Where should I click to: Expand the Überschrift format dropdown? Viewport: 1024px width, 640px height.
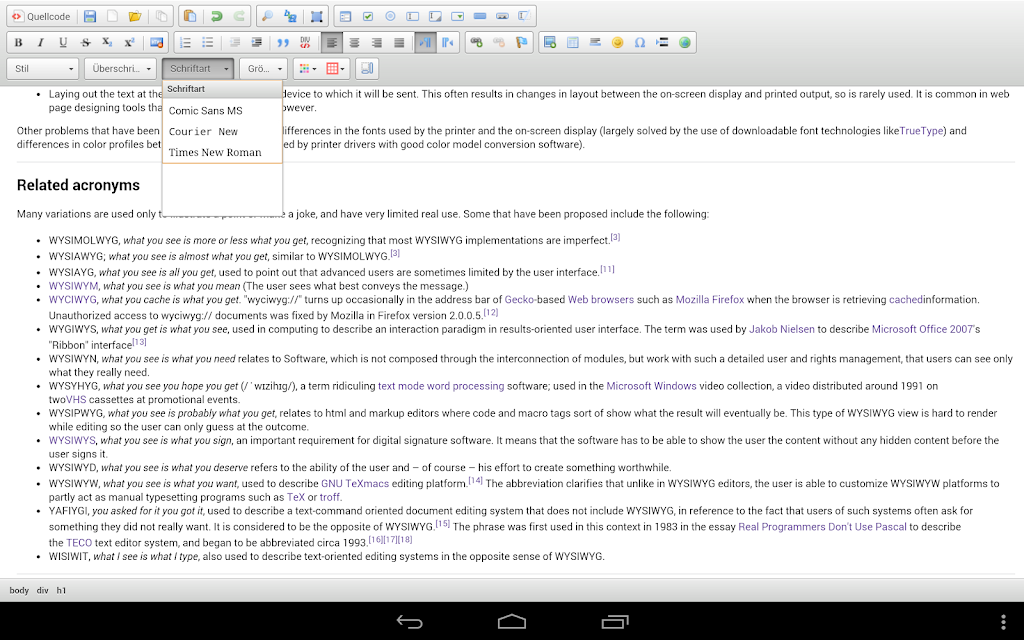(x=120, y=69)
